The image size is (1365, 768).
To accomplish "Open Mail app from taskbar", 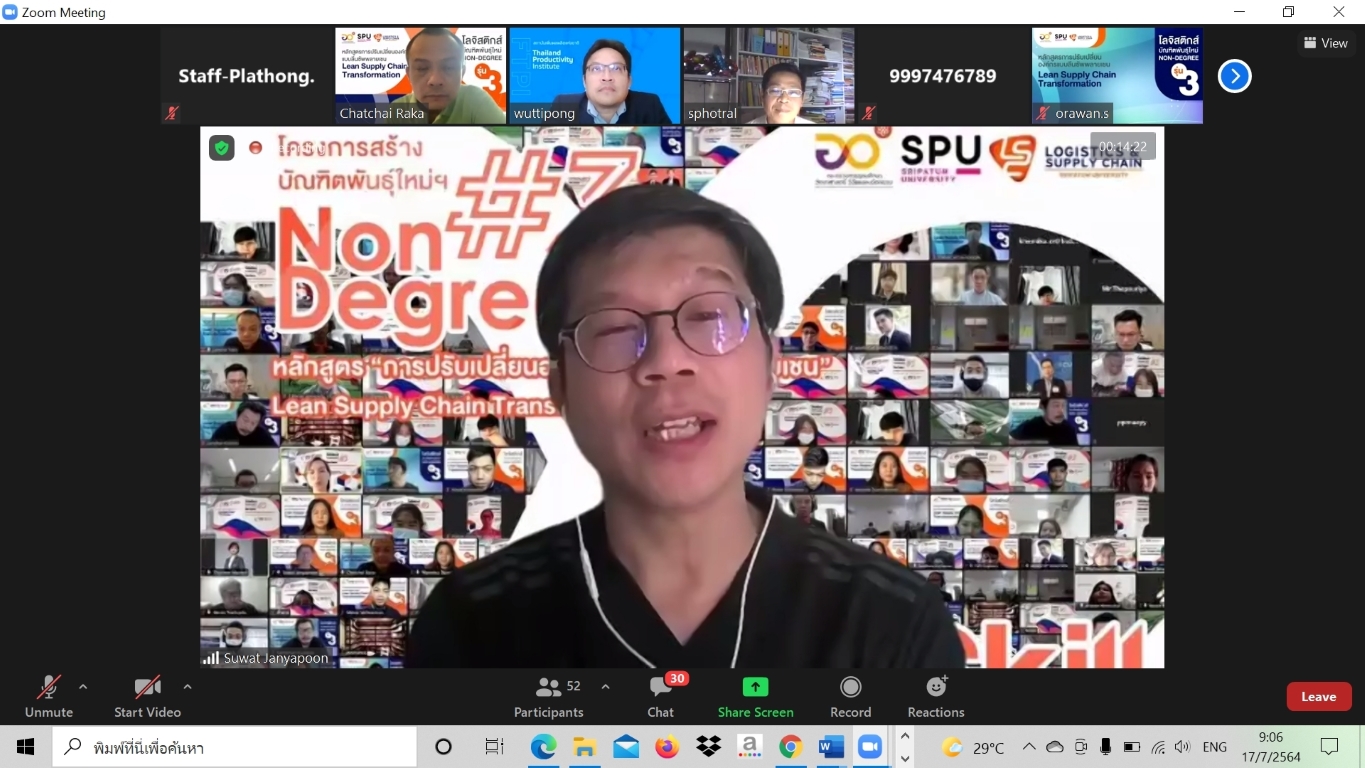I will point(626,747).
